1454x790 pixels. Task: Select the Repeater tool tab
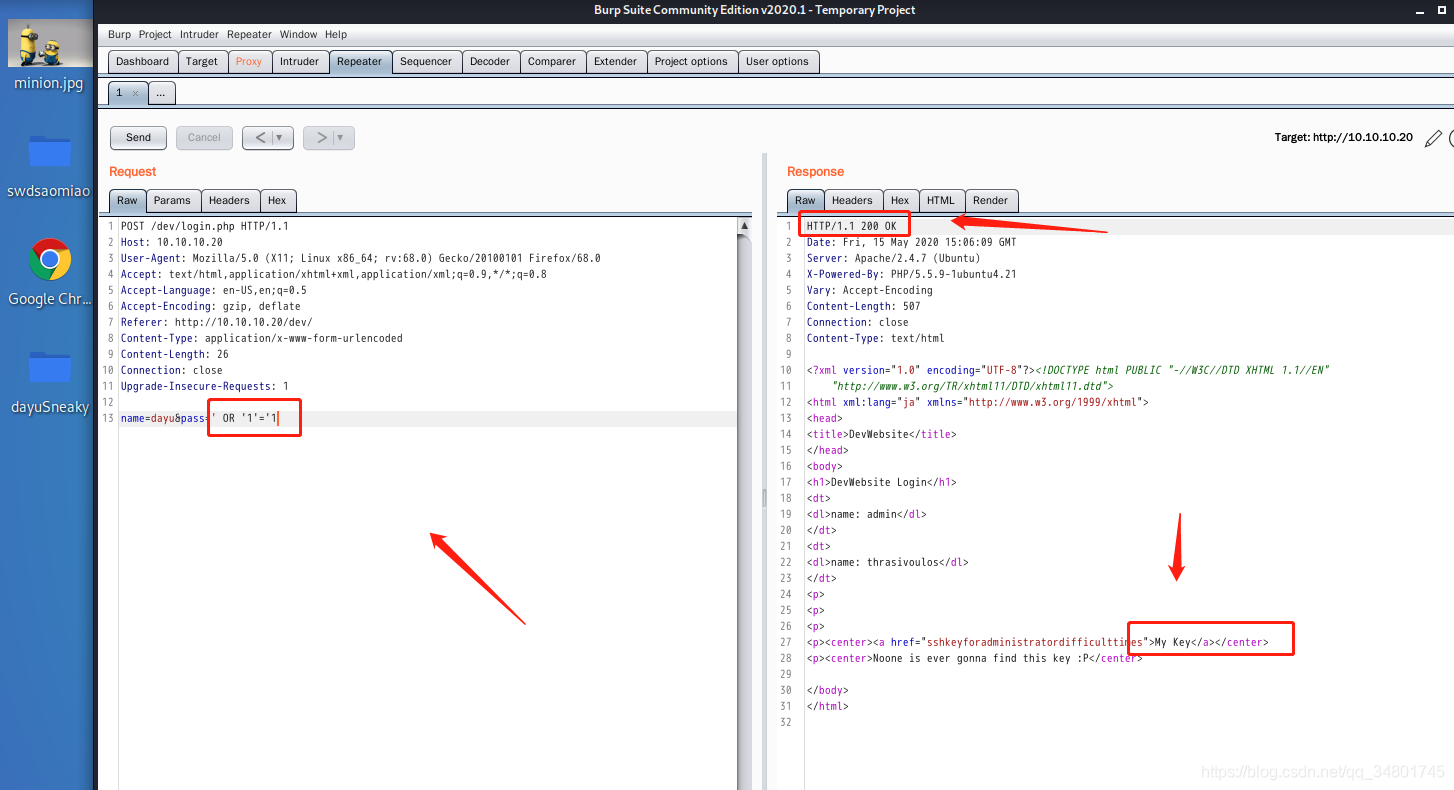[359, 61]
